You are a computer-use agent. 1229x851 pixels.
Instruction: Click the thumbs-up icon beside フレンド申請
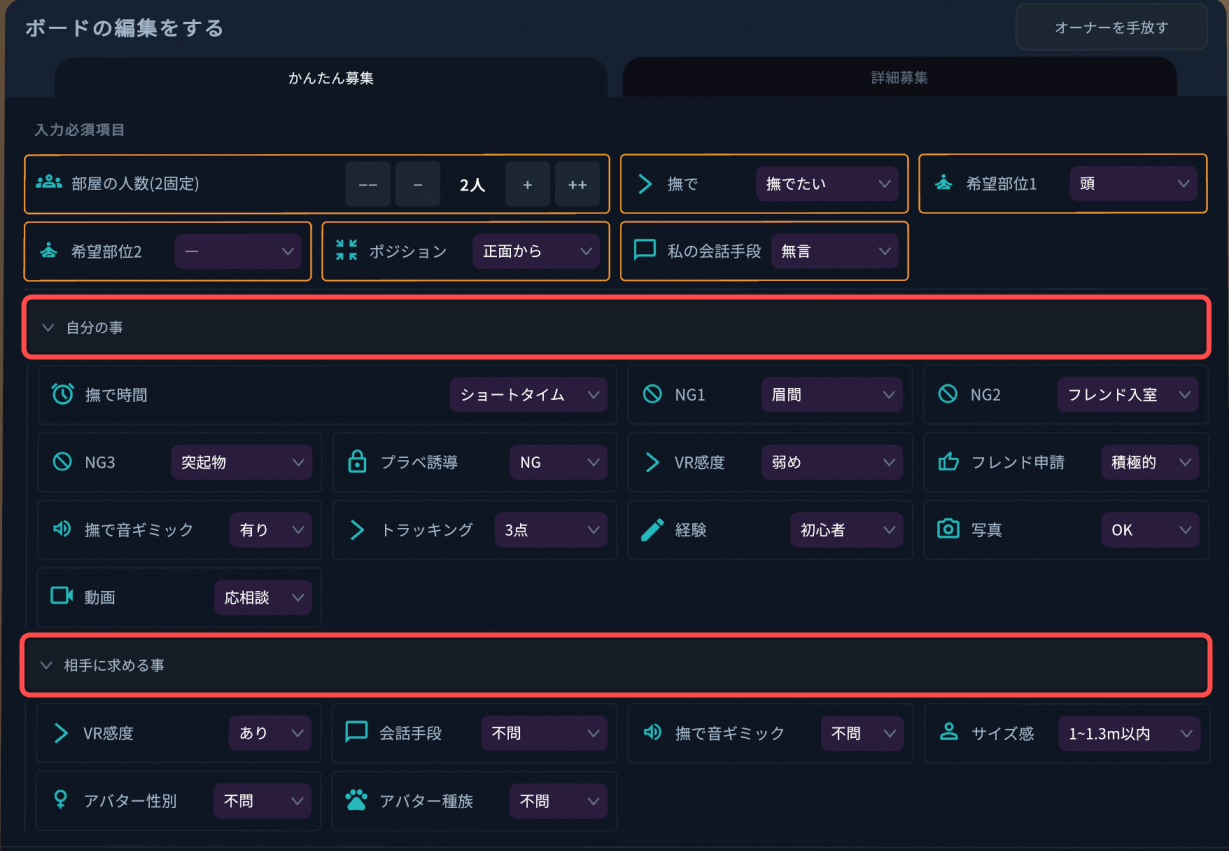pos(948,462)
